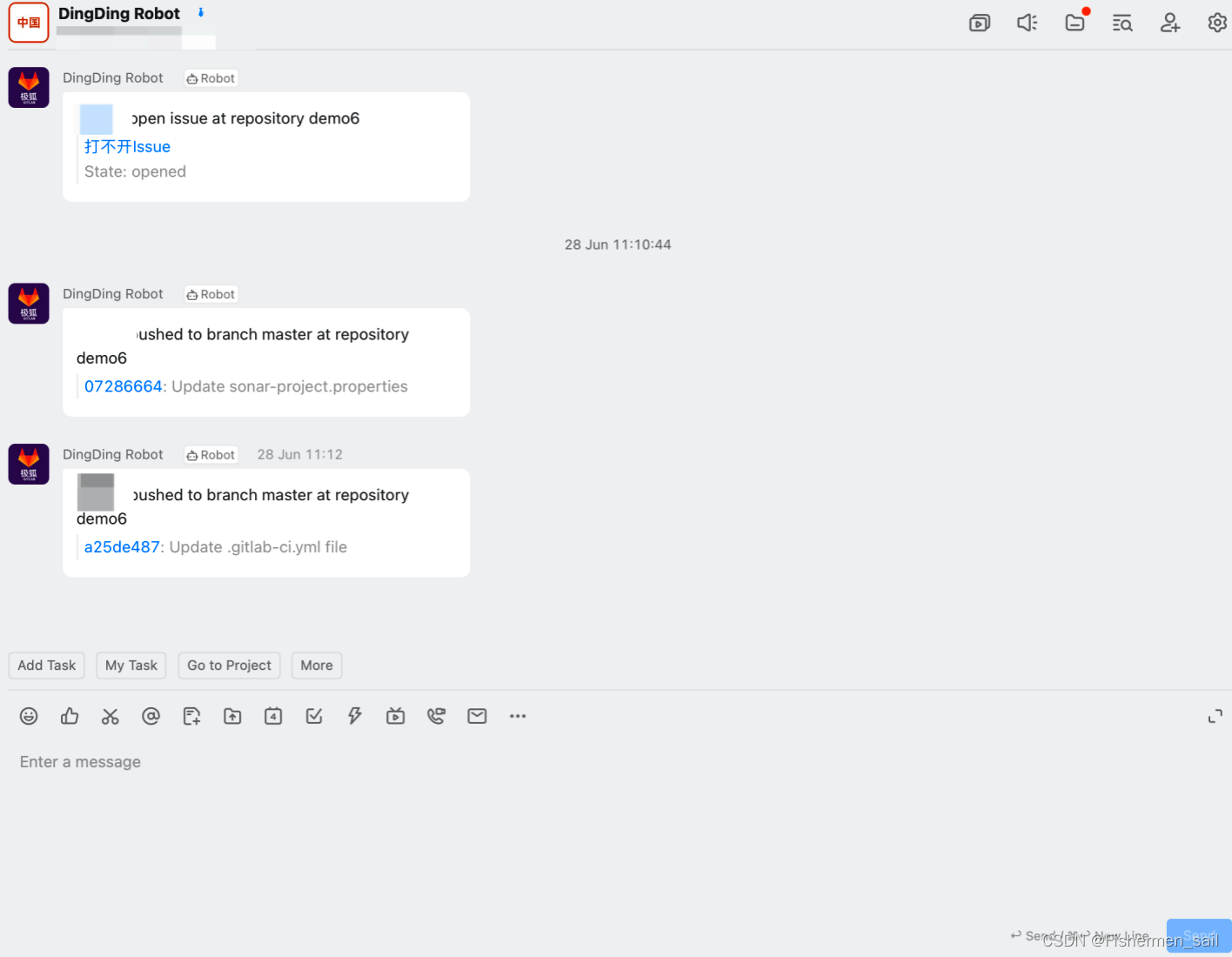The image size is (1232, 957).
Task: Upload a file with the folder-arrow icon
Action: pyautogui.click(x=232, y=716)
